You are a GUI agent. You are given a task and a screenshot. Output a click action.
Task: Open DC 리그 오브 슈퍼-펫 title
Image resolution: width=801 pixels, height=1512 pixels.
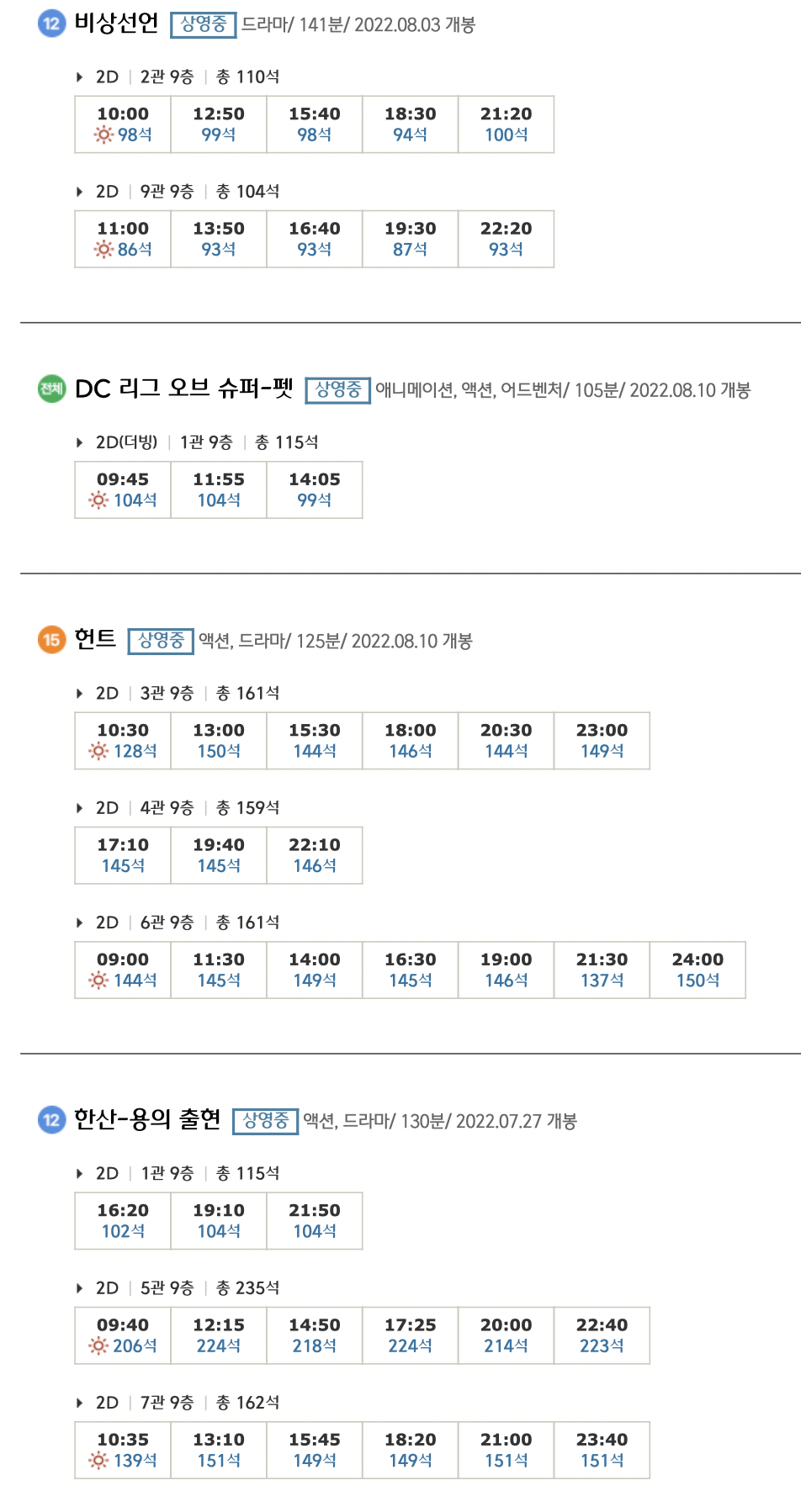[184, 389]
